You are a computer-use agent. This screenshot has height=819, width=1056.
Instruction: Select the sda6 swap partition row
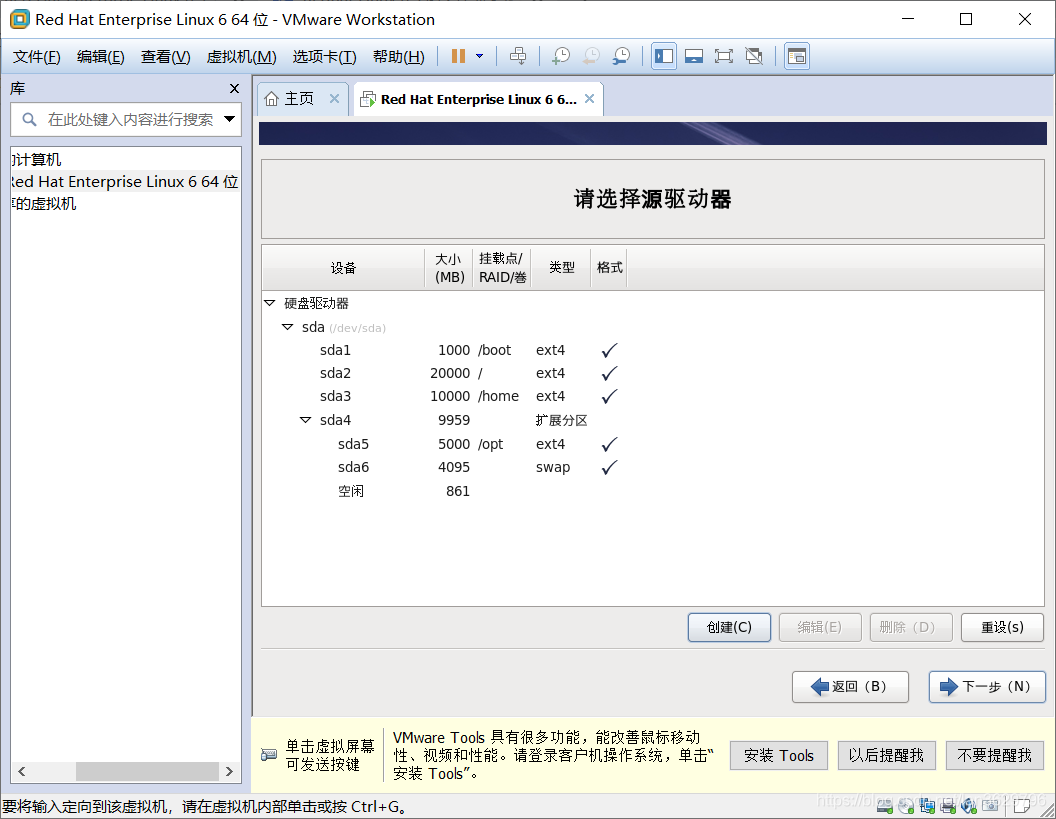652,467
